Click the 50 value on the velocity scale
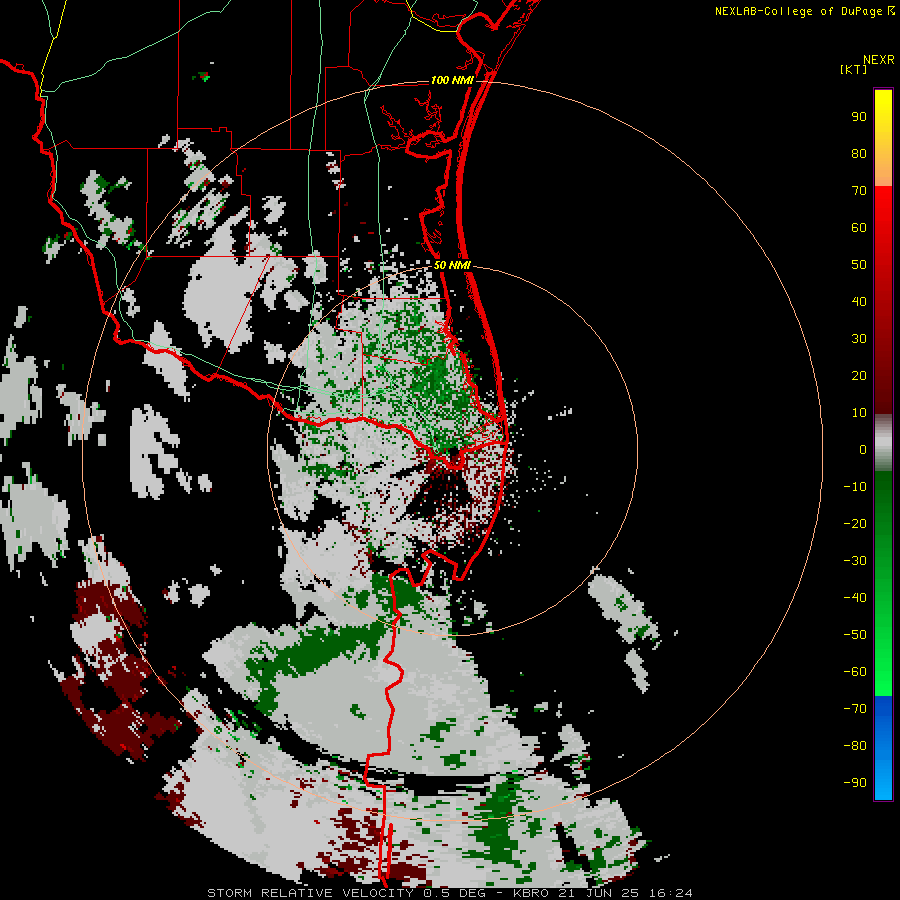900x900 pixels. coord(859,265)
